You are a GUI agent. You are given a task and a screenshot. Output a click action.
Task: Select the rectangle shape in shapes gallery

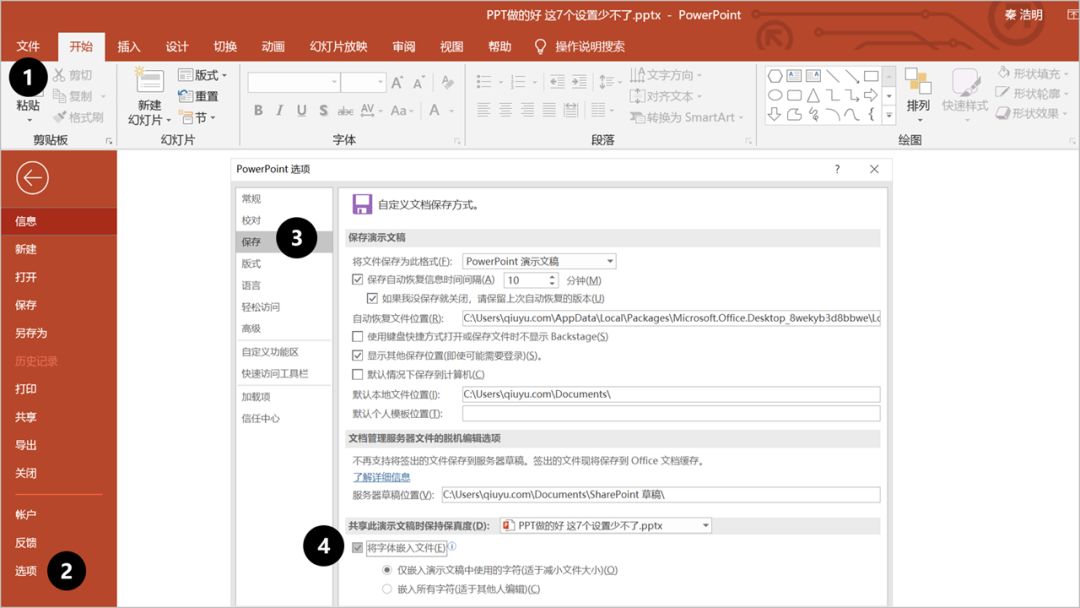[871, 75]
